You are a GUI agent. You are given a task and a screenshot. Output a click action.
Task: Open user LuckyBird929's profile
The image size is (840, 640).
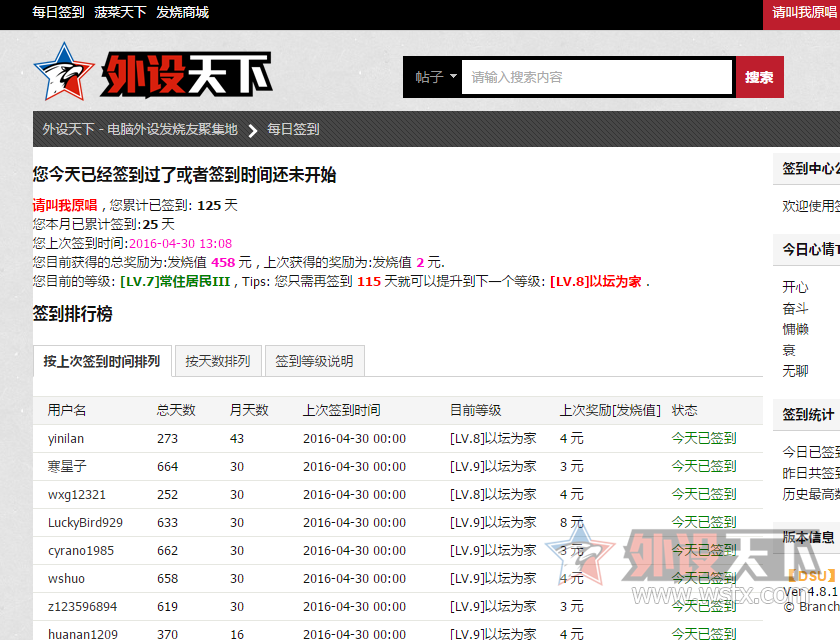(85, 522)
